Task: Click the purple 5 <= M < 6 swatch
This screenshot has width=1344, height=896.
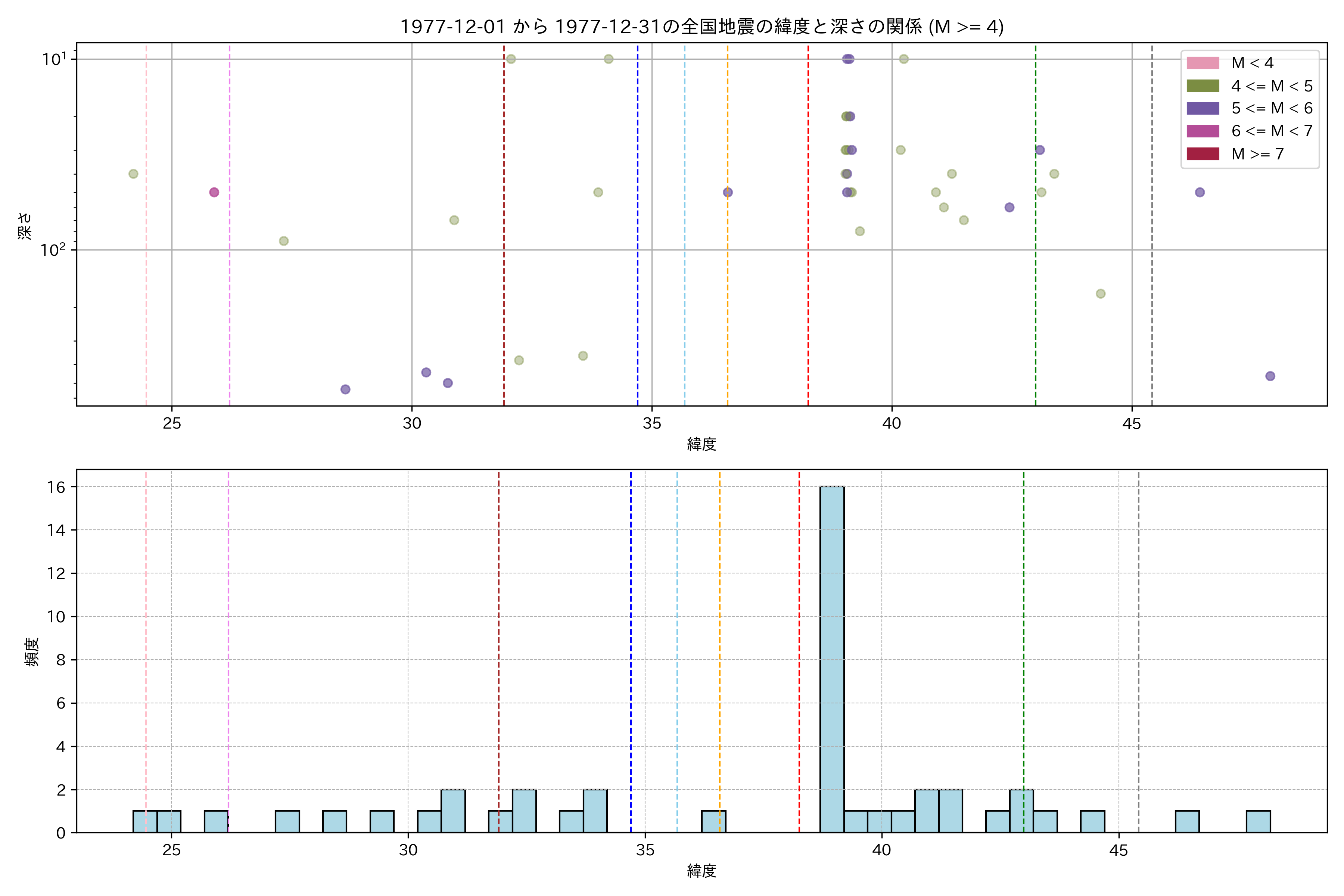Action: [x=1202, y=109]
